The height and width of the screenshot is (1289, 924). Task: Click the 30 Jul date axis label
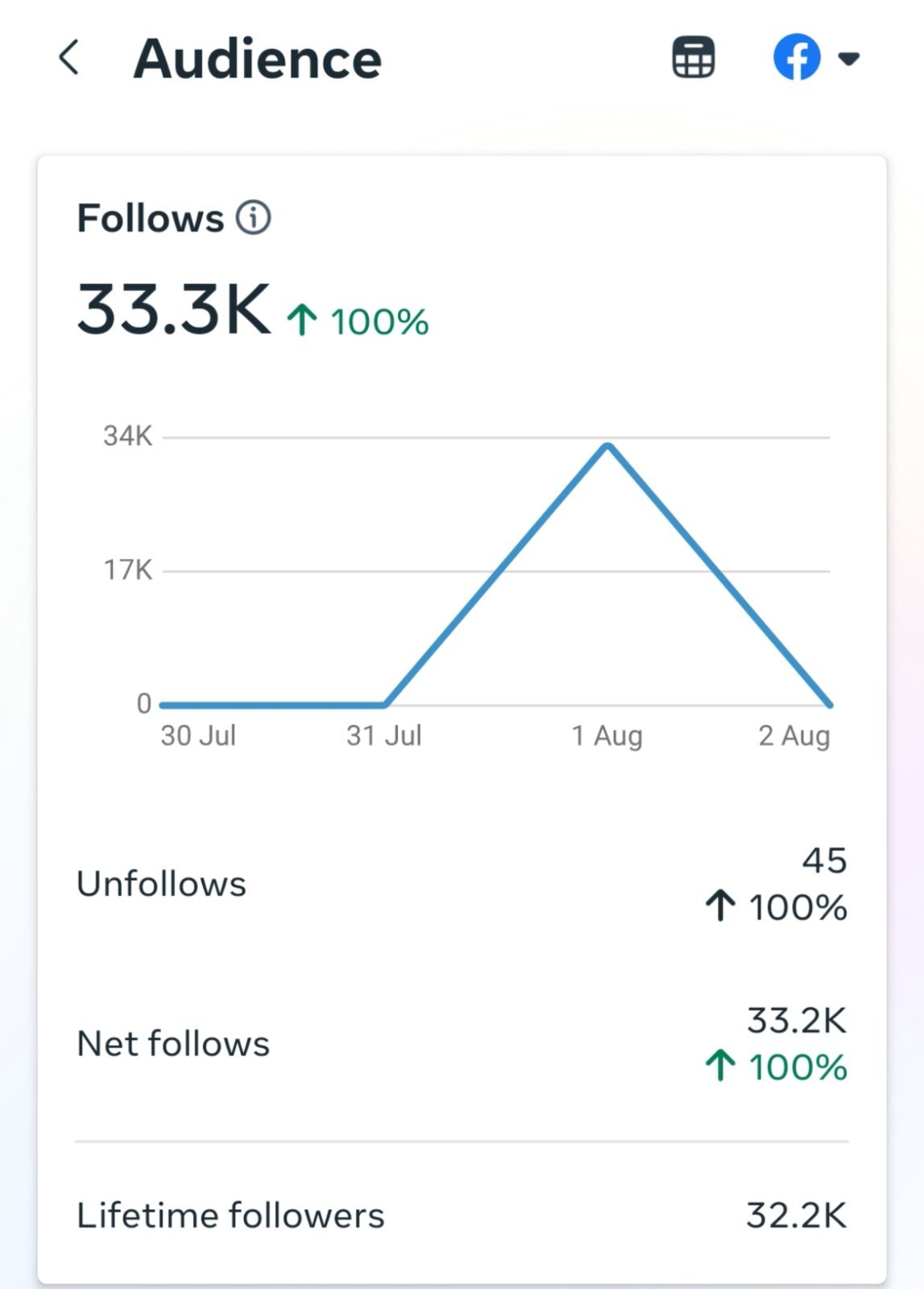[198, 736]
